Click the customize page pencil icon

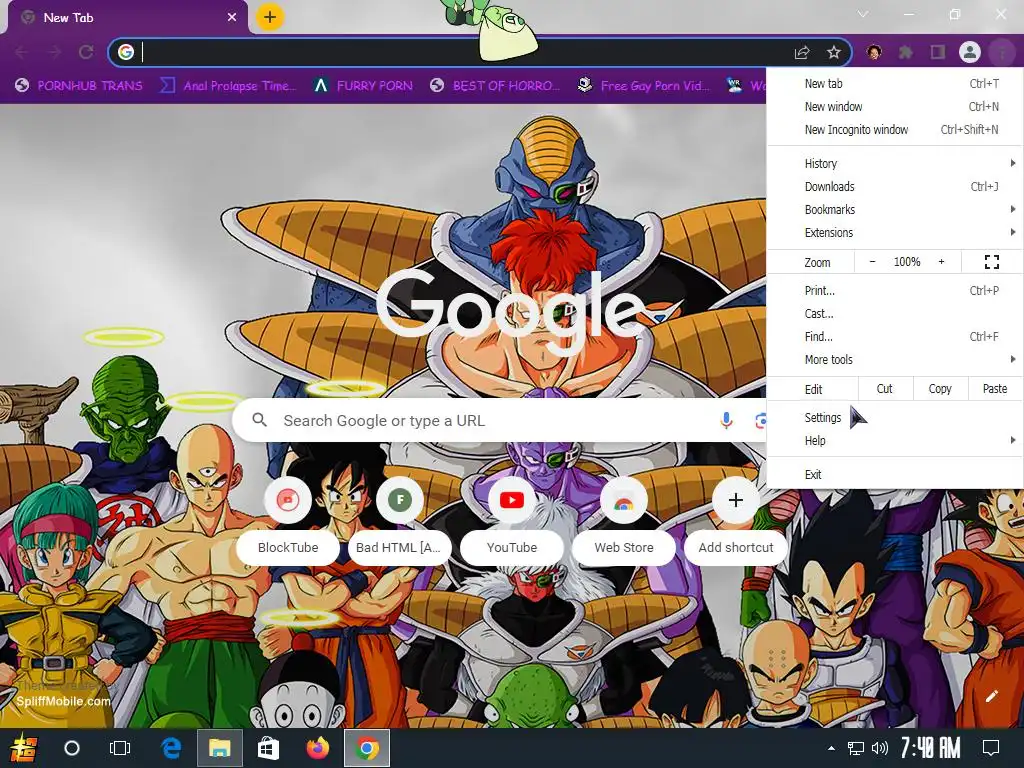tap(991, 696)
